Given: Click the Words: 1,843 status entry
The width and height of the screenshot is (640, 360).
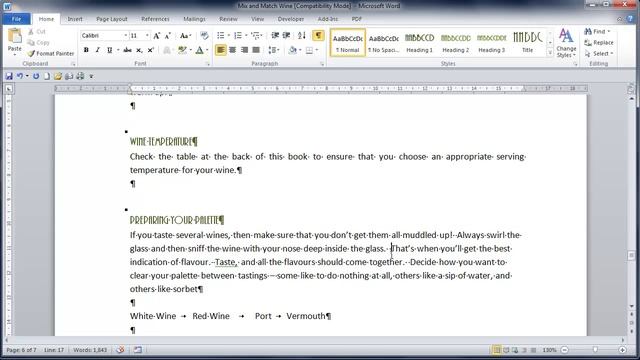Looking at the screenshot, I should 90,350.
